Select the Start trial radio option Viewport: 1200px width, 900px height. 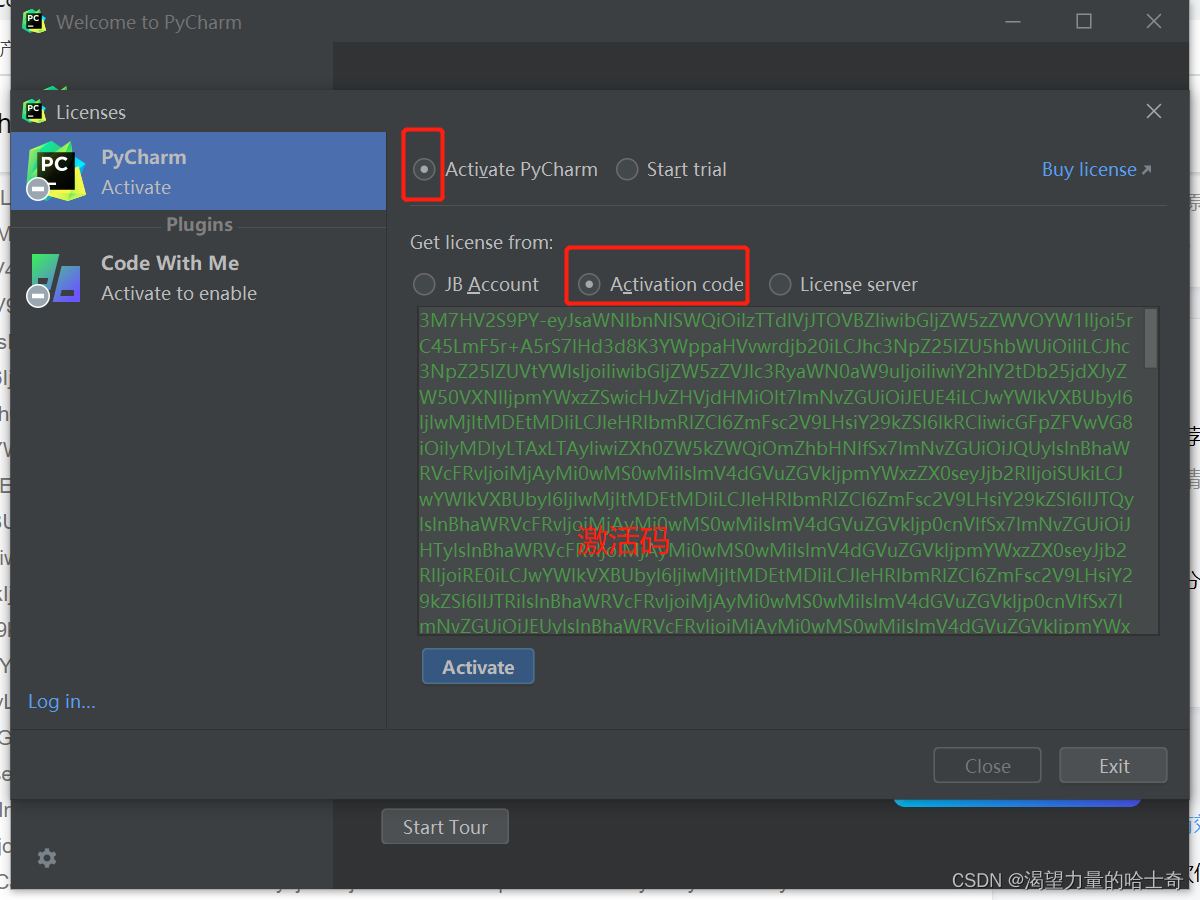pos(627,169)
